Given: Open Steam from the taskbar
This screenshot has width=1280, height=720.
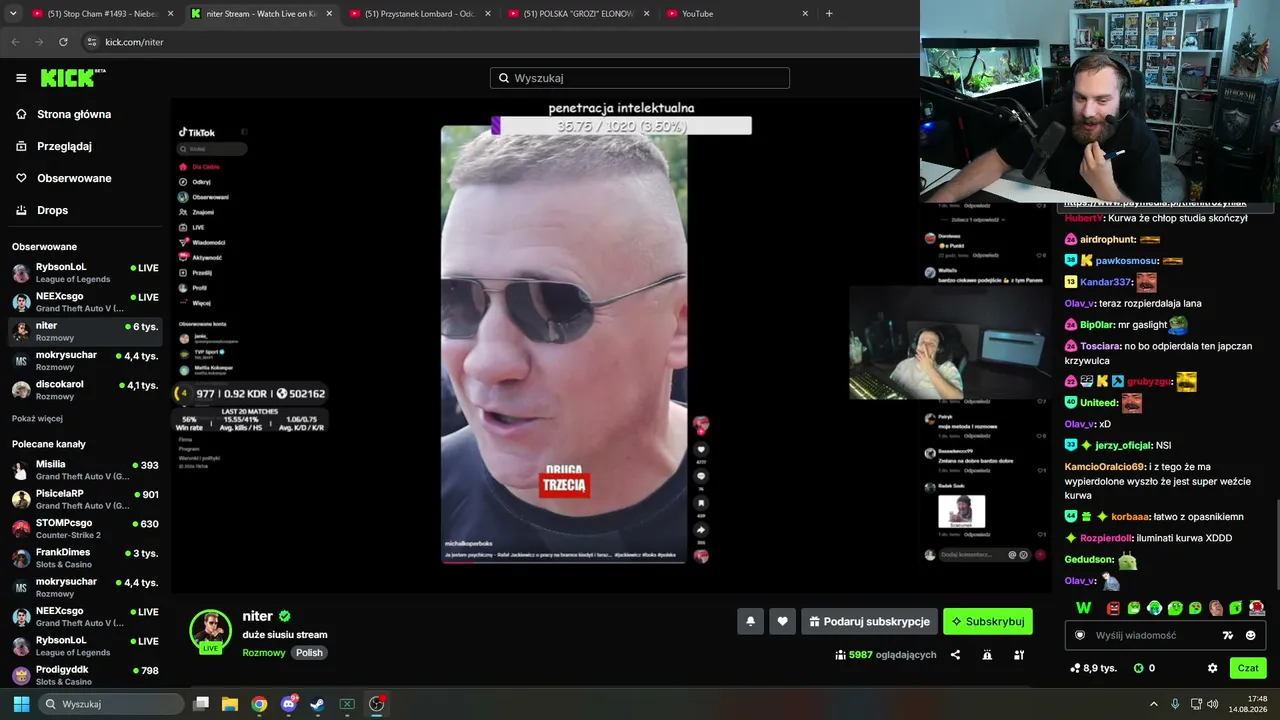Looking at the screenshot, I should [x=317, y=704].
